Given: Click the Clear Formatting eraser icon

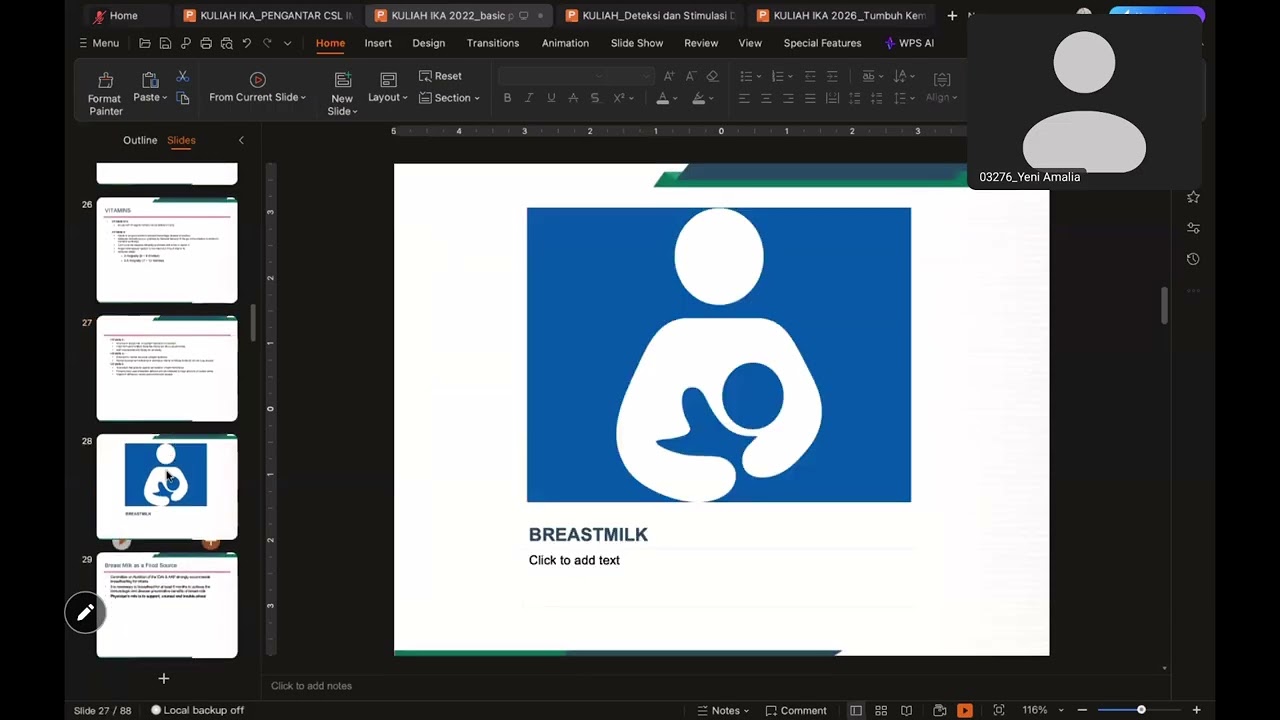Looking at the screenshot, I should (712, 76).
